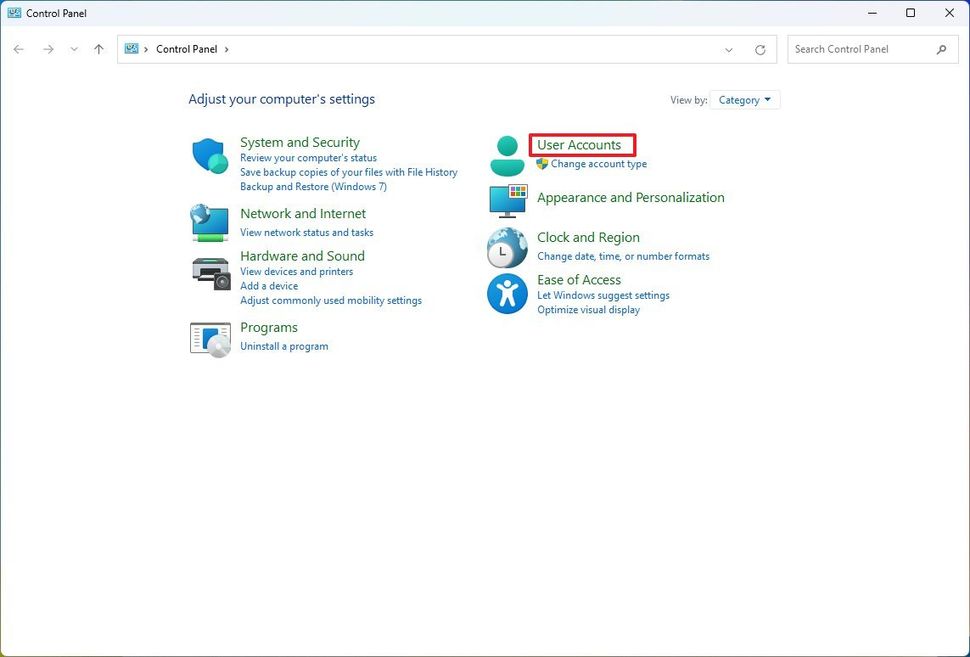Viewport: 970px width, 657px height.
Task: Select Change account type
Action: (x=599, y=163)
